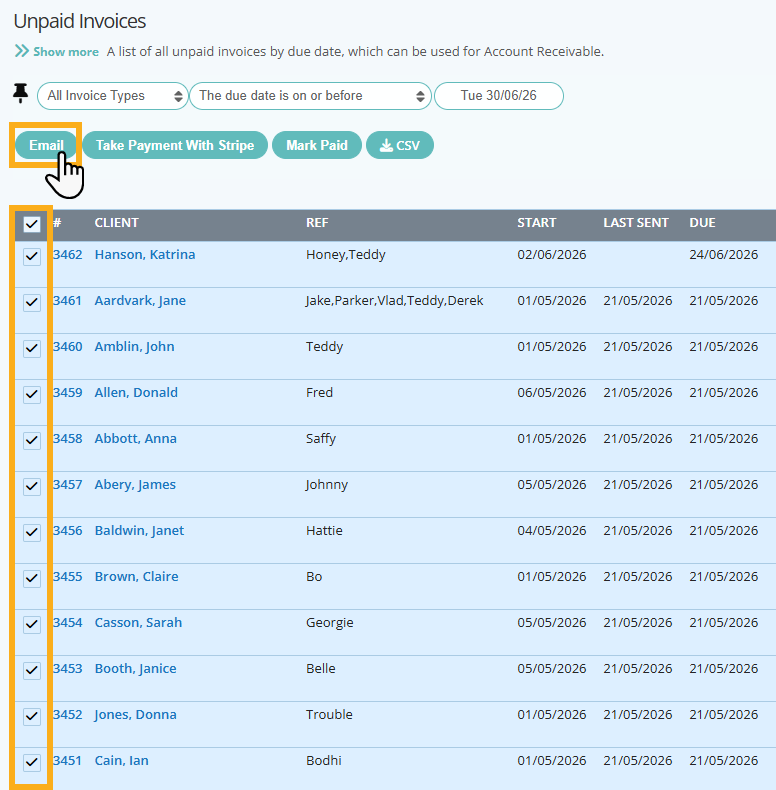Open client Jones, Donna

(136, 714)
